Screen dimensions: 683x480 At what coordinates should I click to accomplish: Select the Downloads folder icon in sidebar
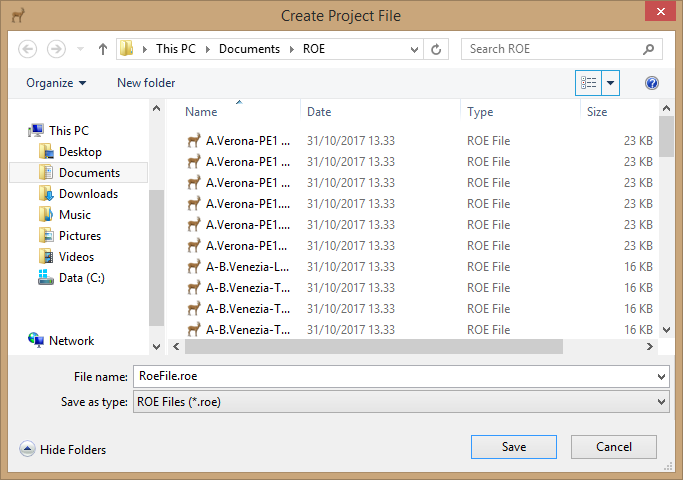[x=46, y=194]
